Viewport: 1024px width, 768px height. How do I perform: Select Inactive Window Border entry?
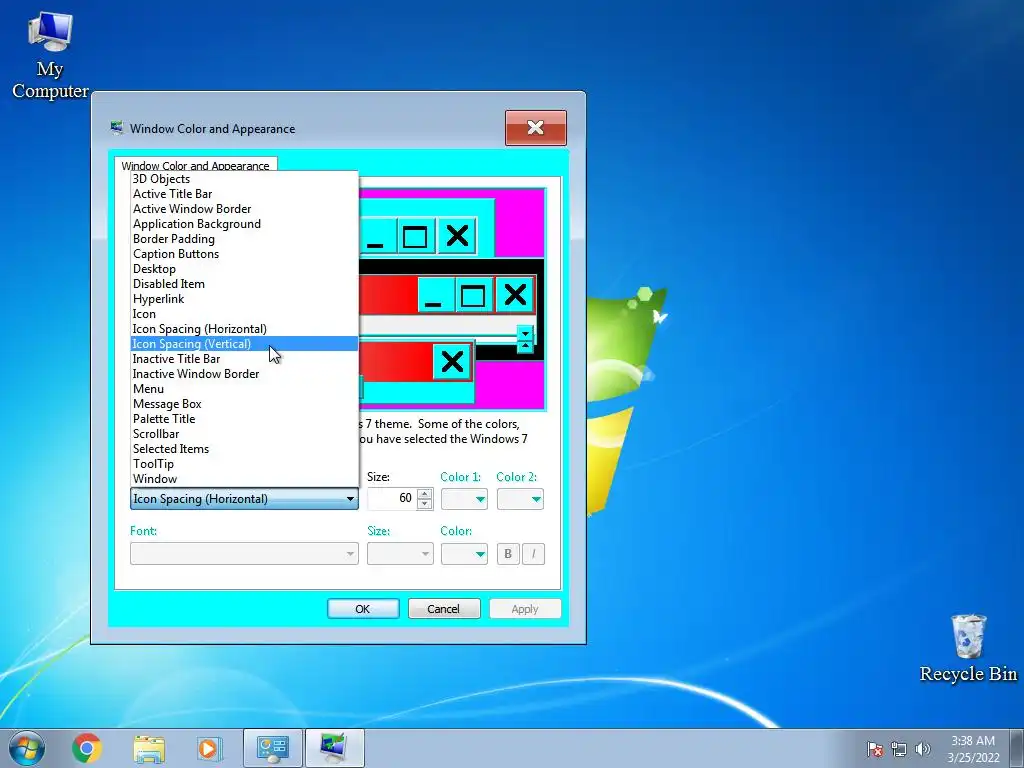click(244, 374)
